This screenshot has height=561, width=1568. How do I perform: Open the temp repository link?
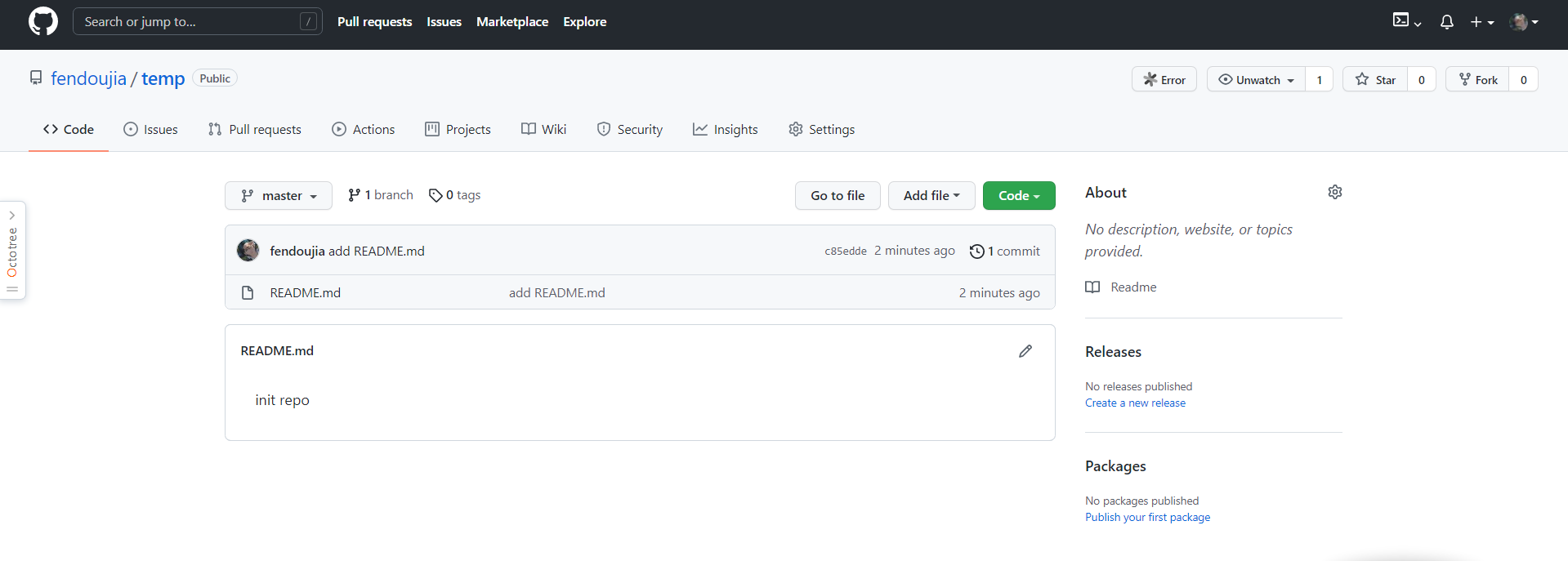click(x=163, y=78)
